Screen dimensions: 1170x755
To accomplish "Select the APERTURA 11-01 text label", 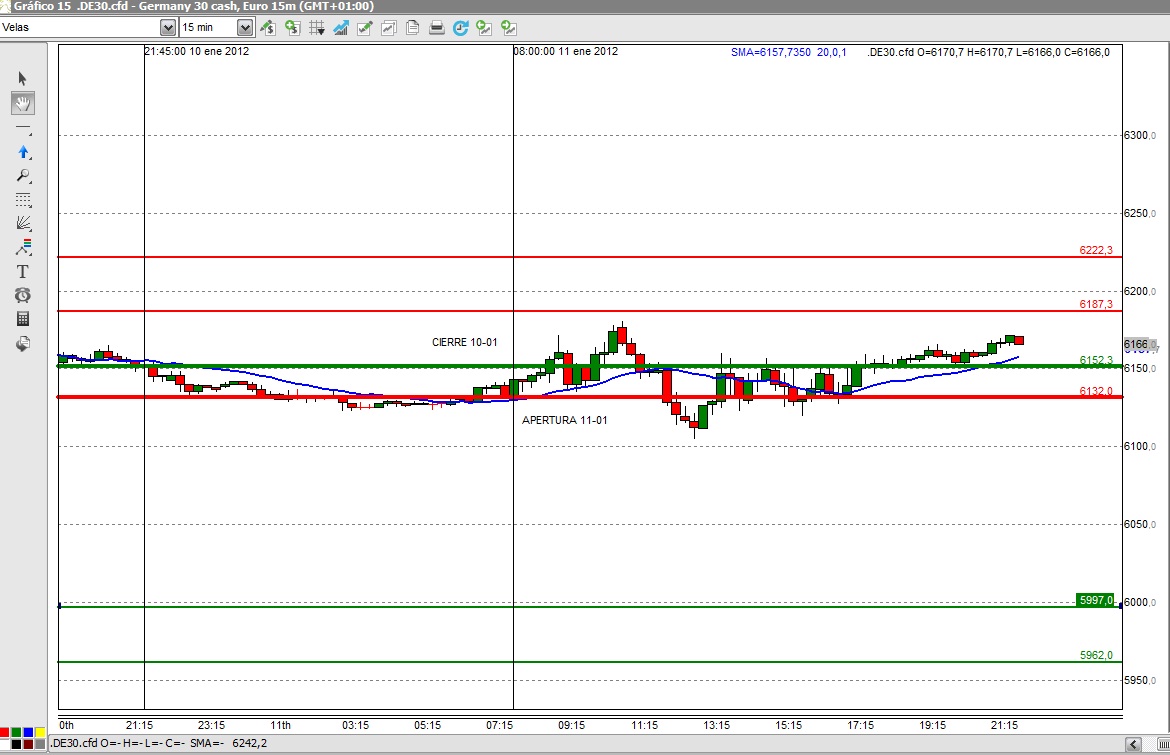I will [x=564, y=420].
